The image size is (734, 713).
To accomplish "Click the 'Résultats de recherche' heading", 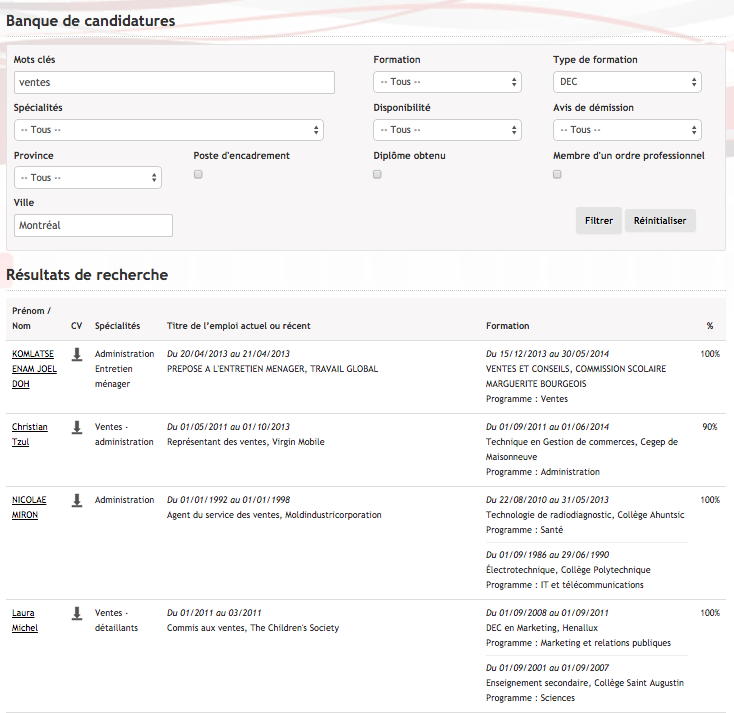I will (x=87, y=275).
